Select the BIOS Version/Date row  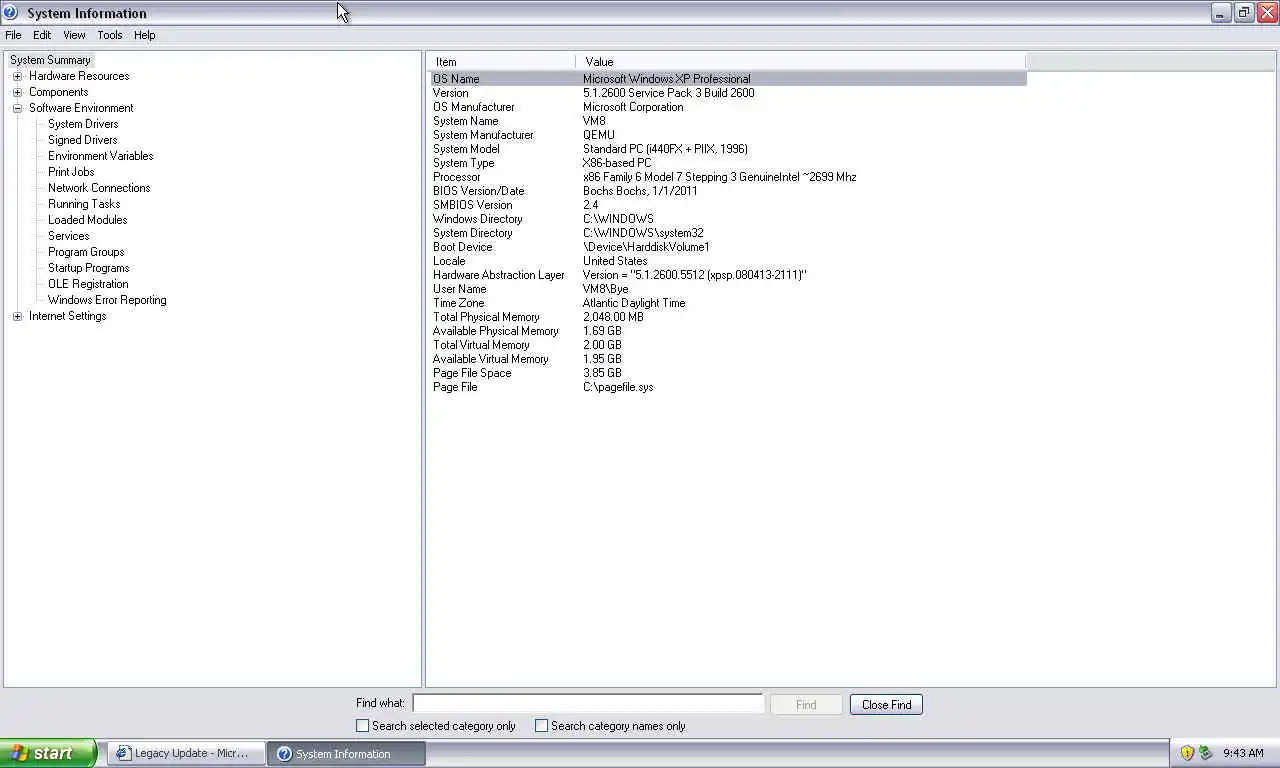tap(728, 191)
